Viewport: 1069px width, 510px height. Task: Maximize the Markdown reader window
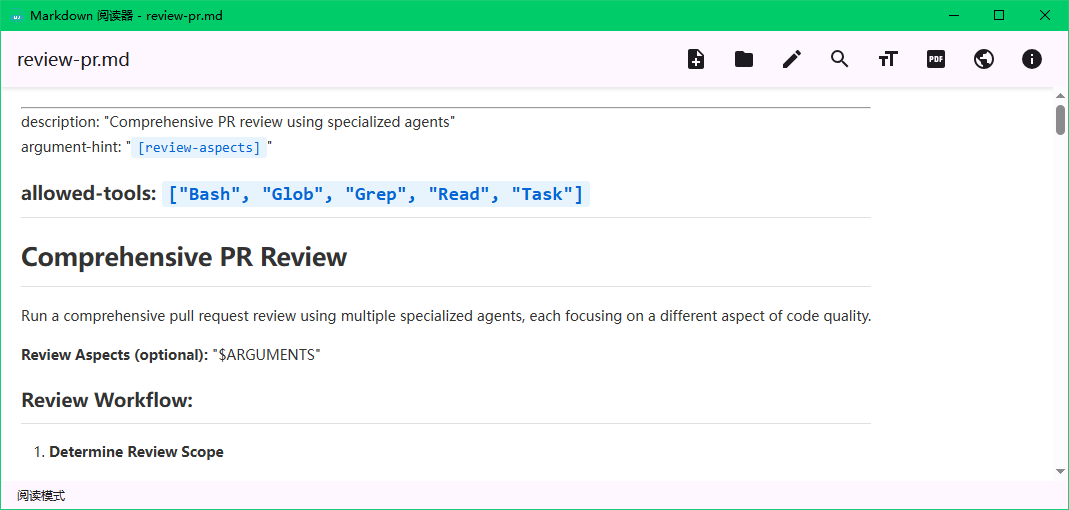(999, 15)
